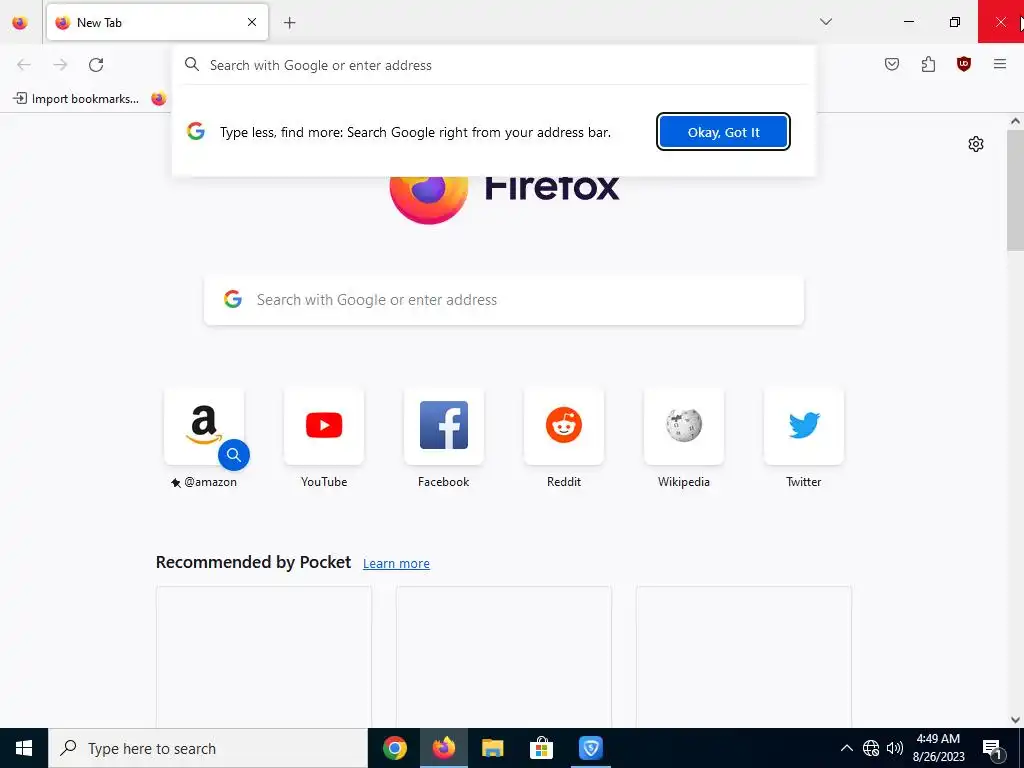Click the scrollbar up arrow

pos(1015,121)
